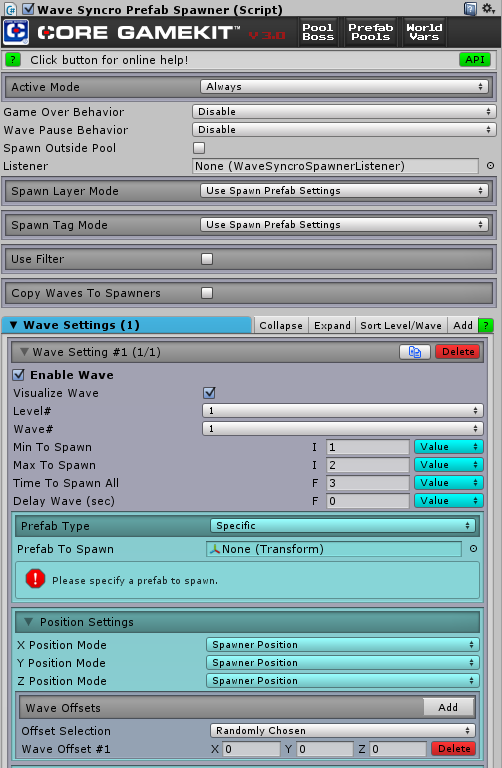Open object picker for Listener field
502x768 pixels.
pyautogui.click(x=490, y=166)
